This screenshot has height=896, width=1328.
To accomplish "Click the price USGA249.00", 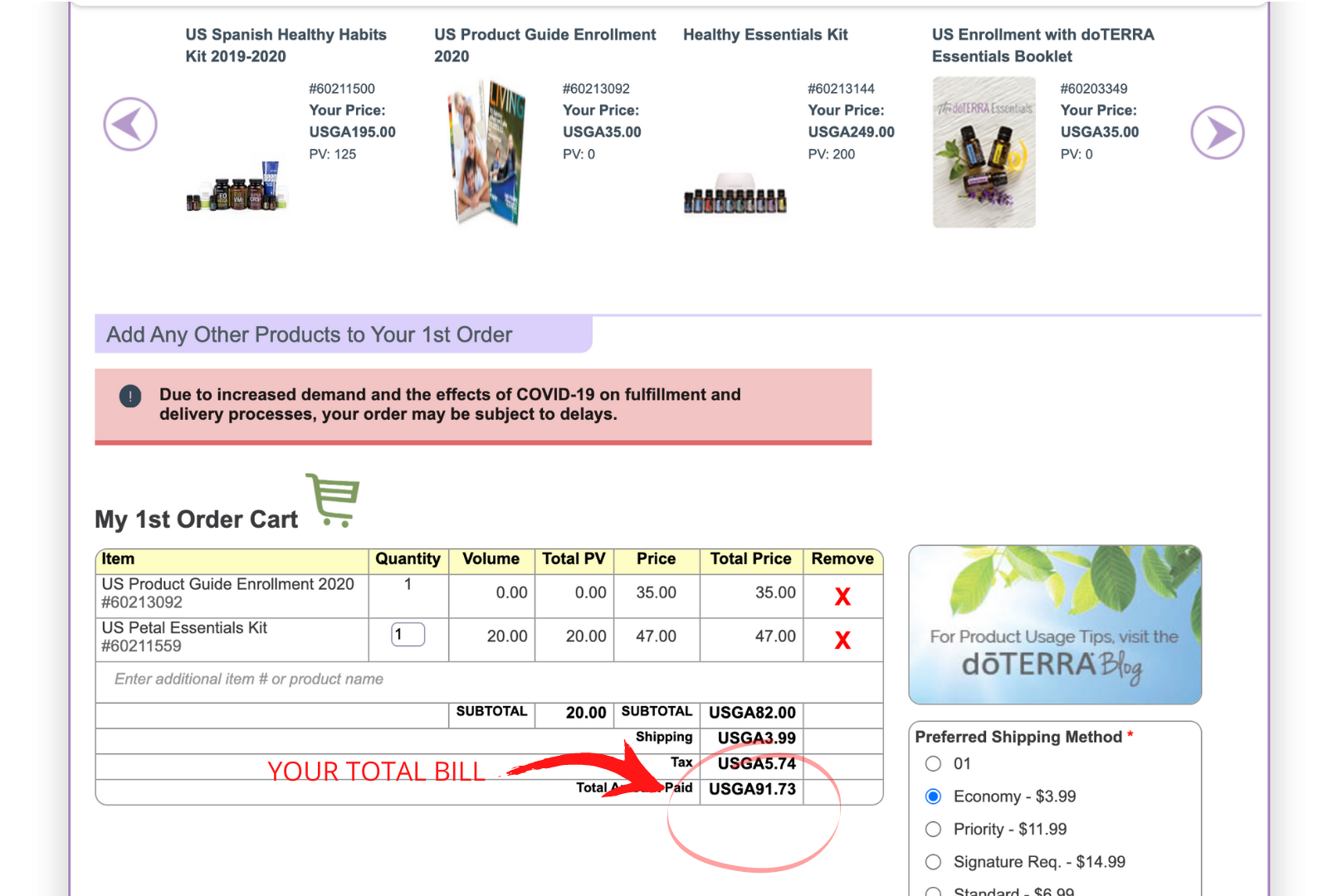I will coord(852,132).
